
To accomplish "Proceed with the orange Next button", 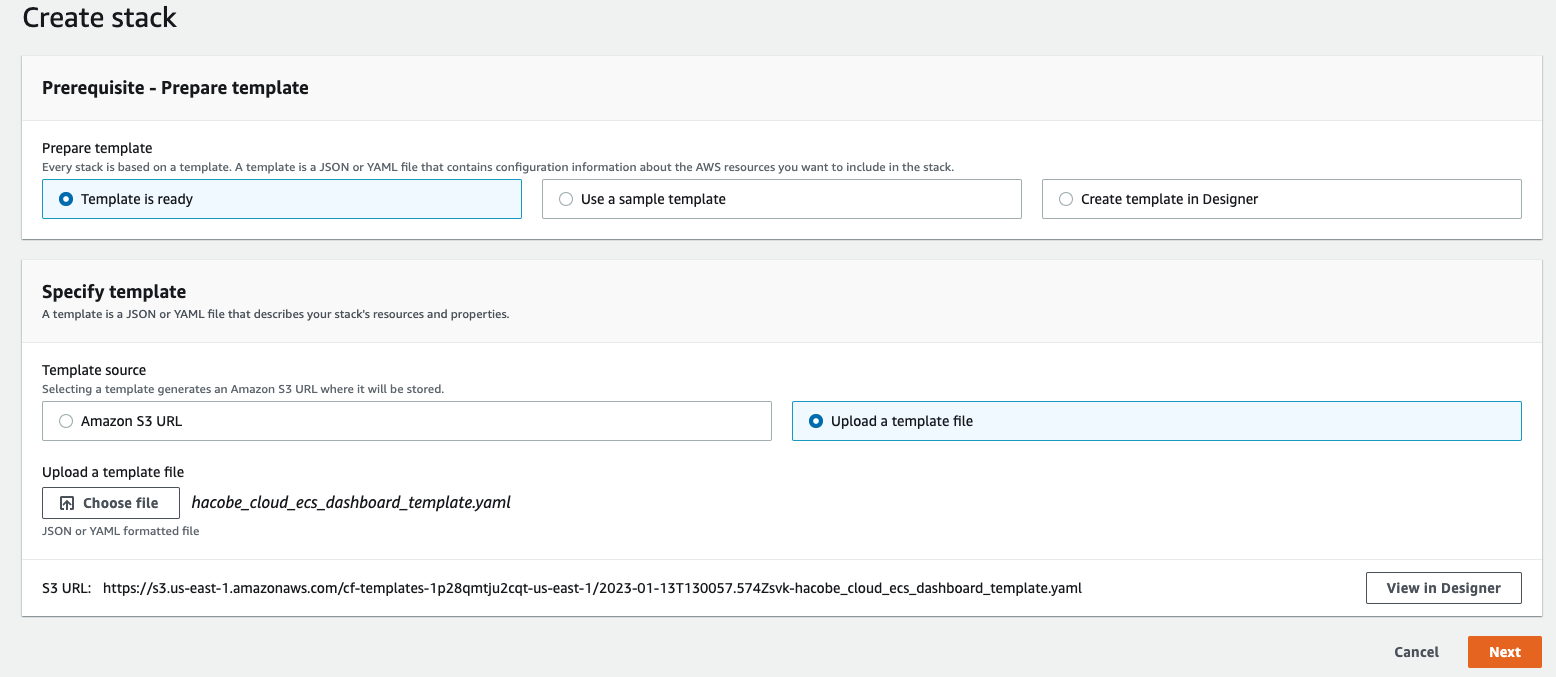I will [1504, 652].
